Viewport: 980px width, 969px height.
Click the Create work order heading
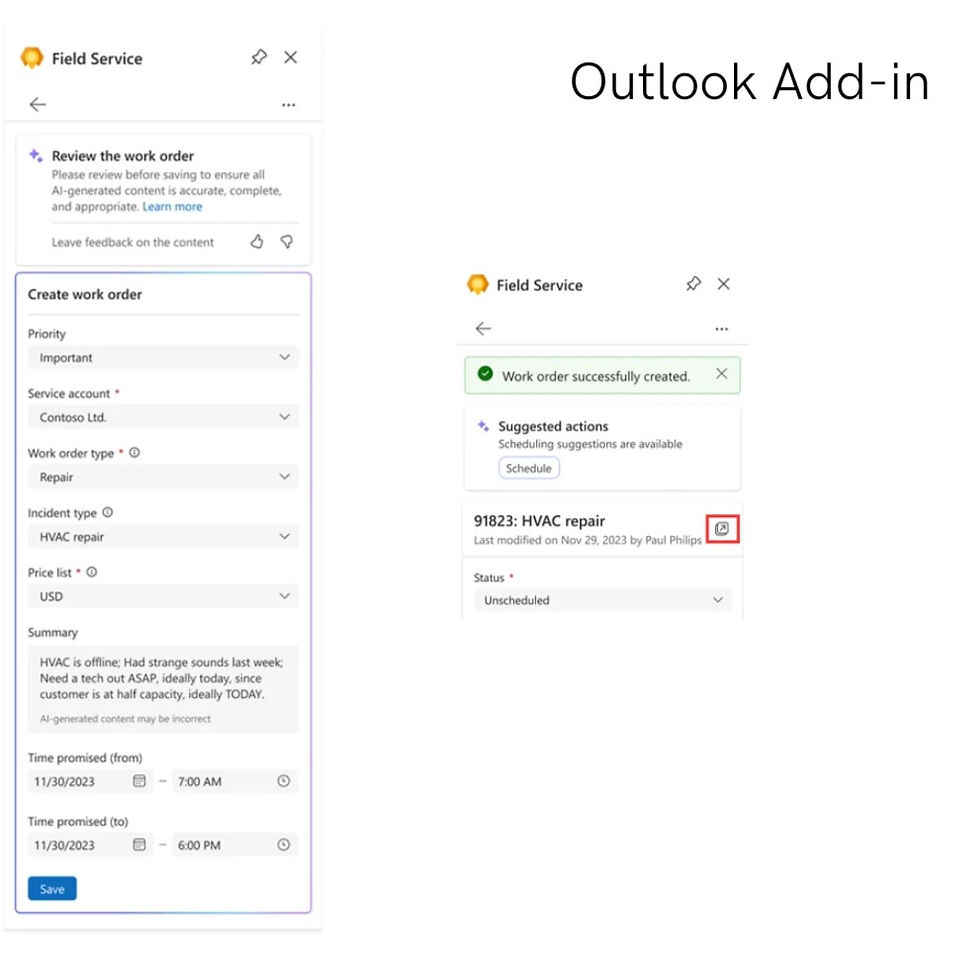85,294
